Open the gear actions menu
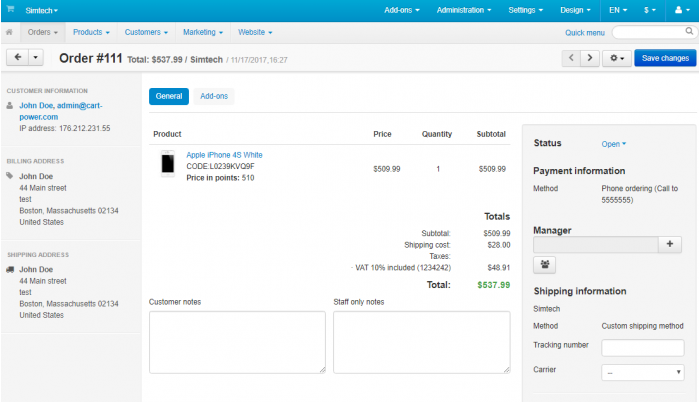 tap(617, 58)
